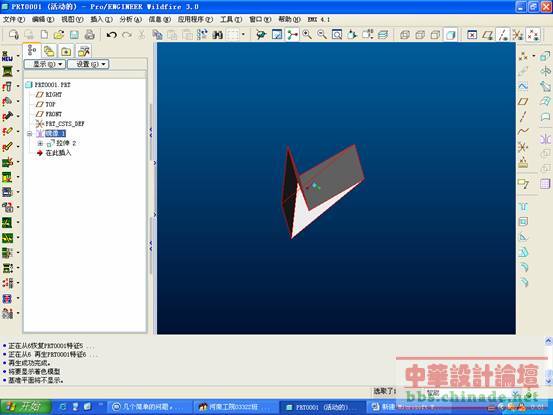This screenshot has height=415, width=553.
Task: Click the mirror tool on right toolbar
Action: coord(545,139)
